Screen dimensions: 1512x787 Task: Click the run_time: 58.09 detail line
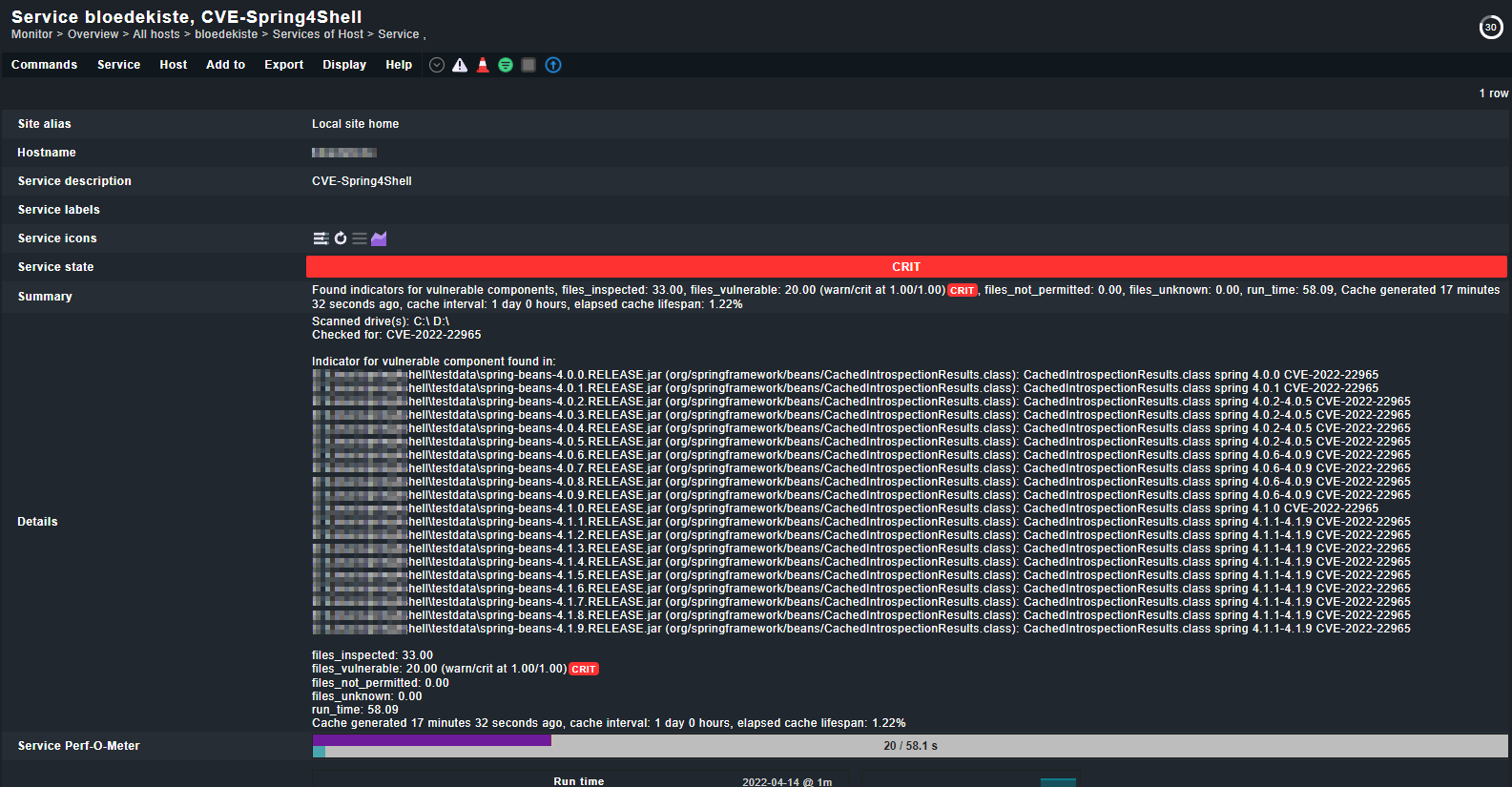(x=355, y=710)
